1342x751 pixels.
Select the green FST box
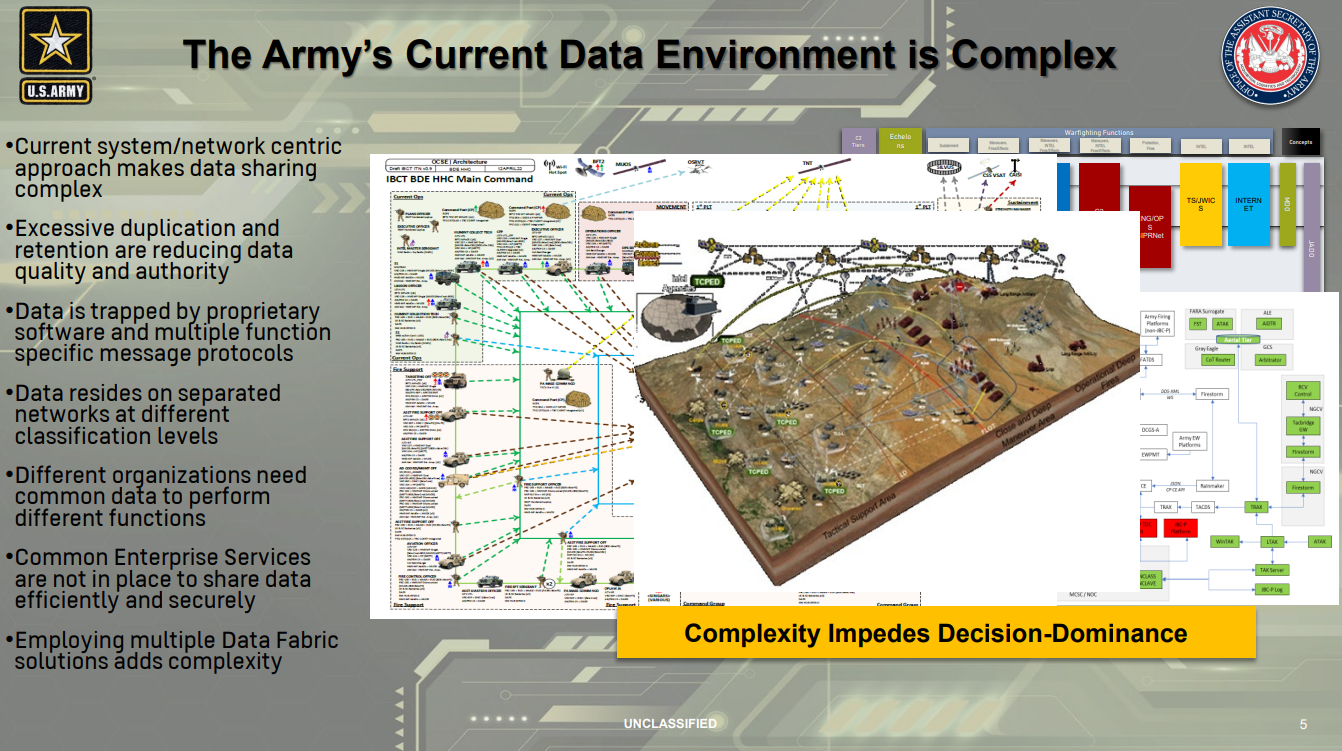click(1197, 324)
